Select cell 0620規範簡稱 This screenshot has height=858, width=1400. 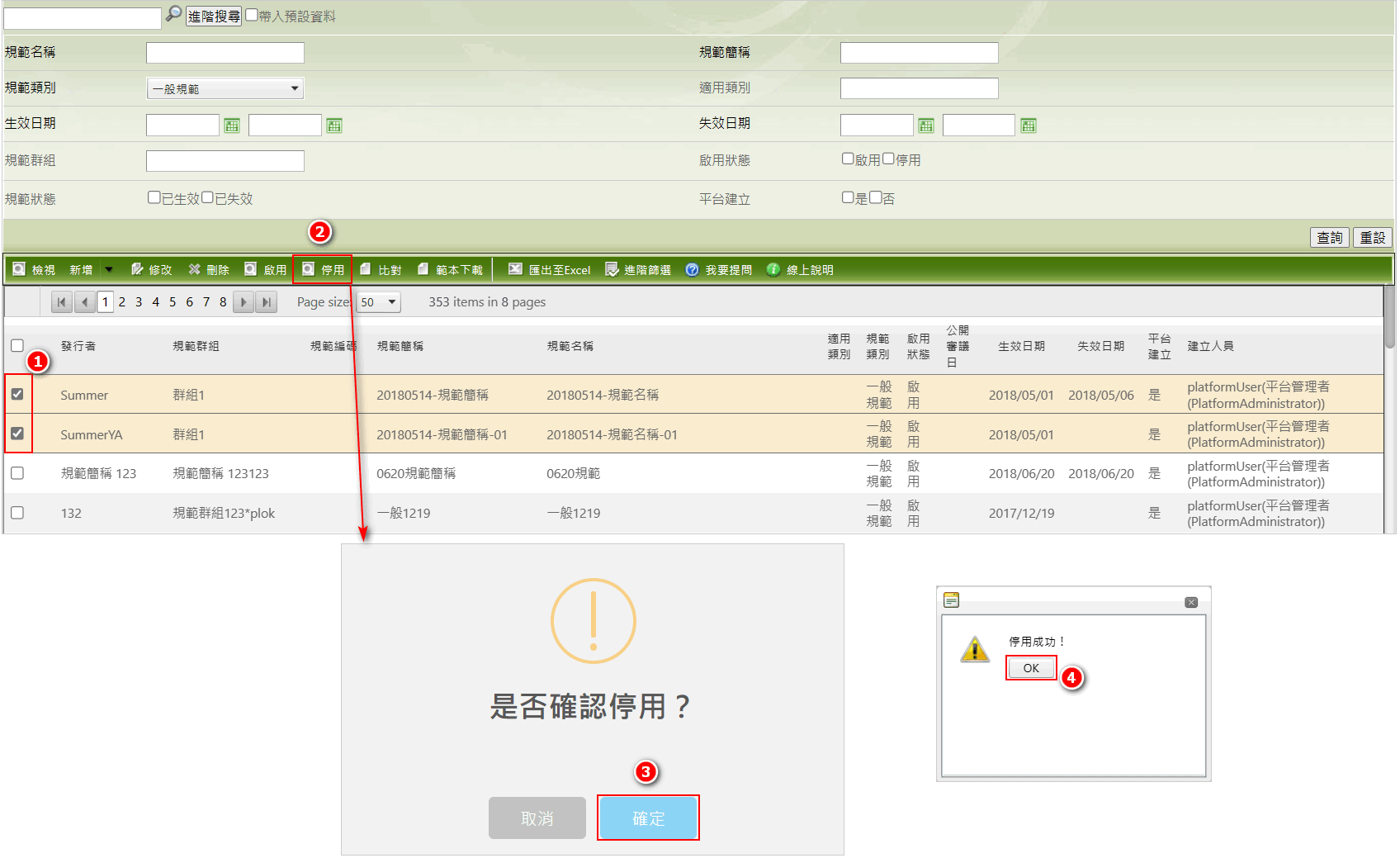pyautogui.click(x=416, y=473)
